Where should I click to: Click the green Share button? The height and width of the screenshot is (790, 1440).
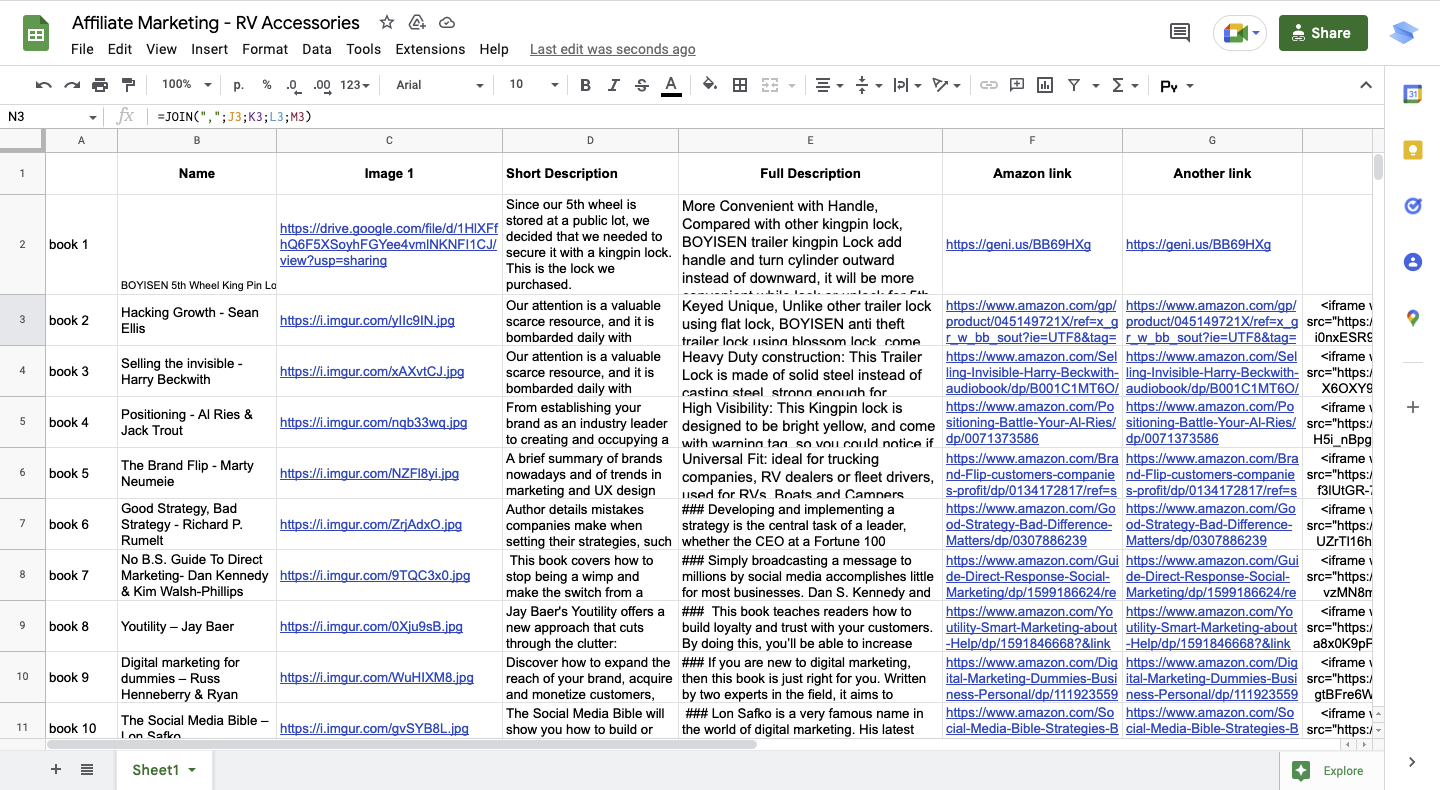1323,33
